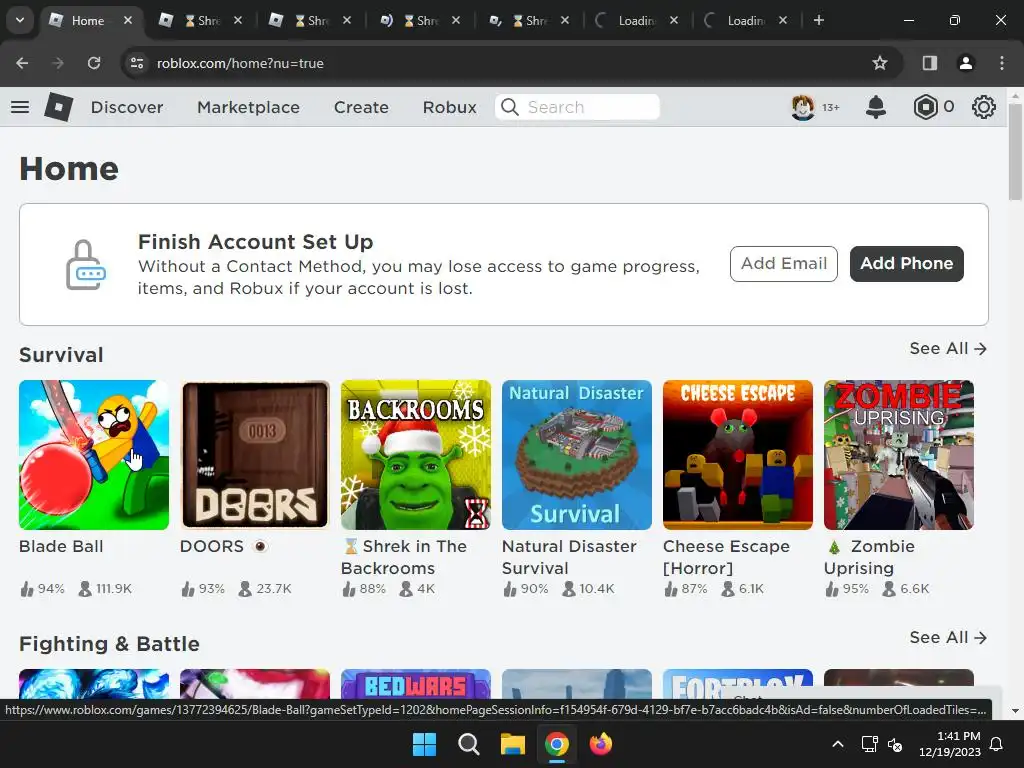This screenshot has height=768, width=1024.
Task: Open Chrome side panel icon
Action: 929,63
